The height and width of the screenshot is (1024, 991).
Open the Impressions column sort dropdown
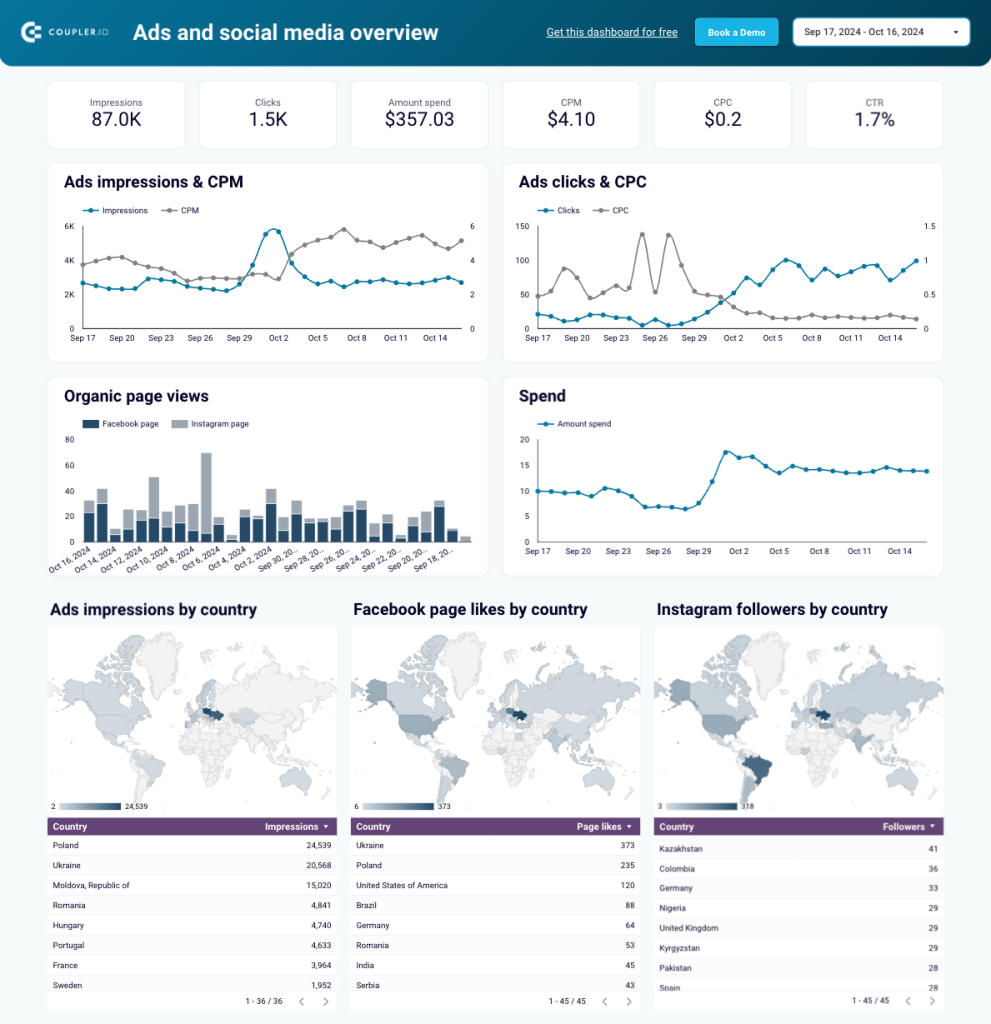click(327, 827)
